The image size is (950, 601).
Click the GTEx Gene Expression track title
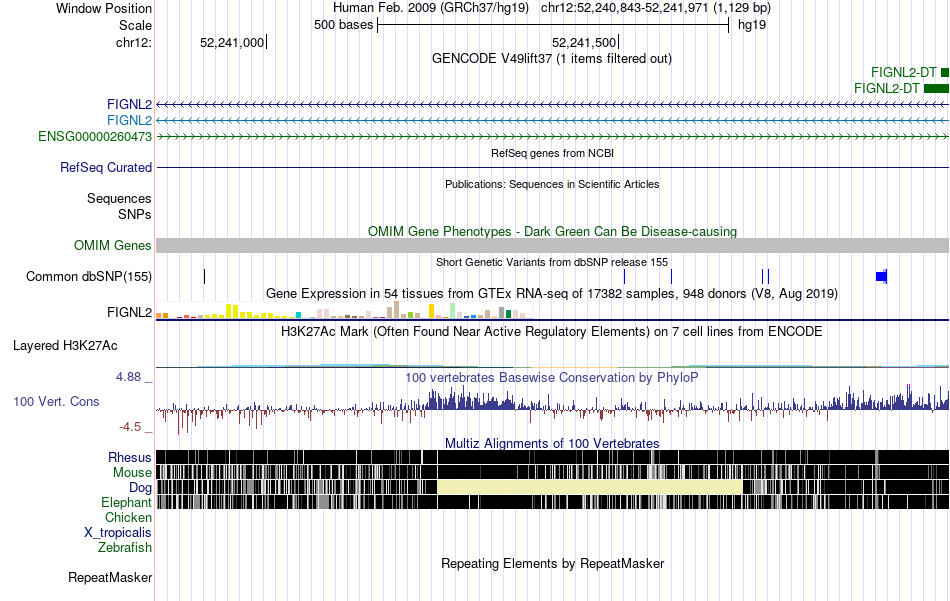tap(552, 294)
